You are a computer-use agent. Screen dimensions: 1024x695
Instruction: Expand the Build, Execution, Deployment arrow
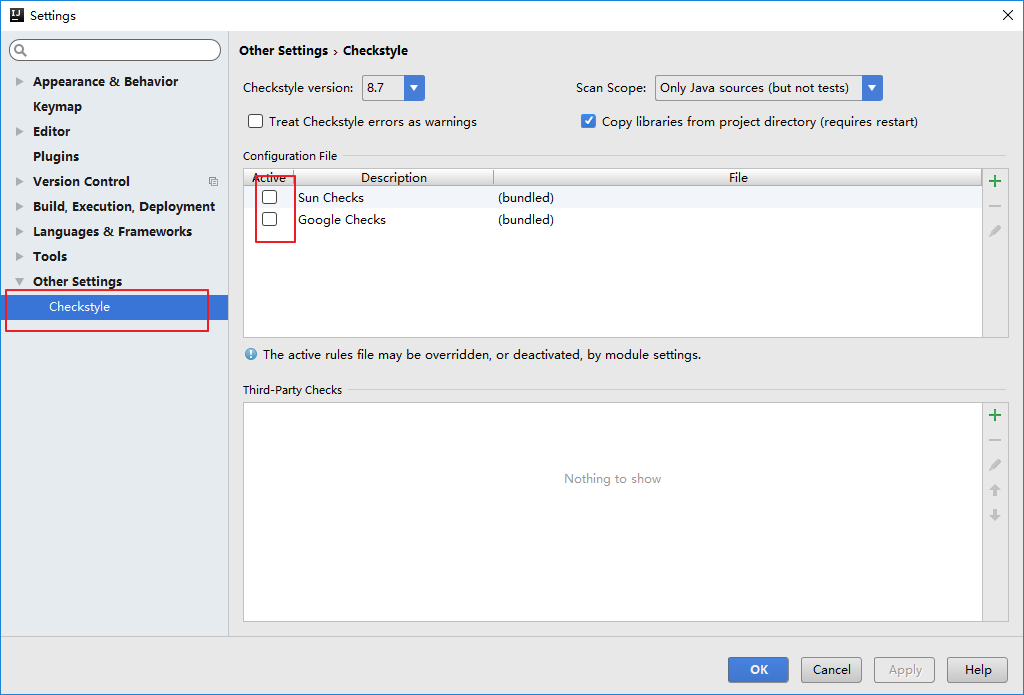pos(20,206)
